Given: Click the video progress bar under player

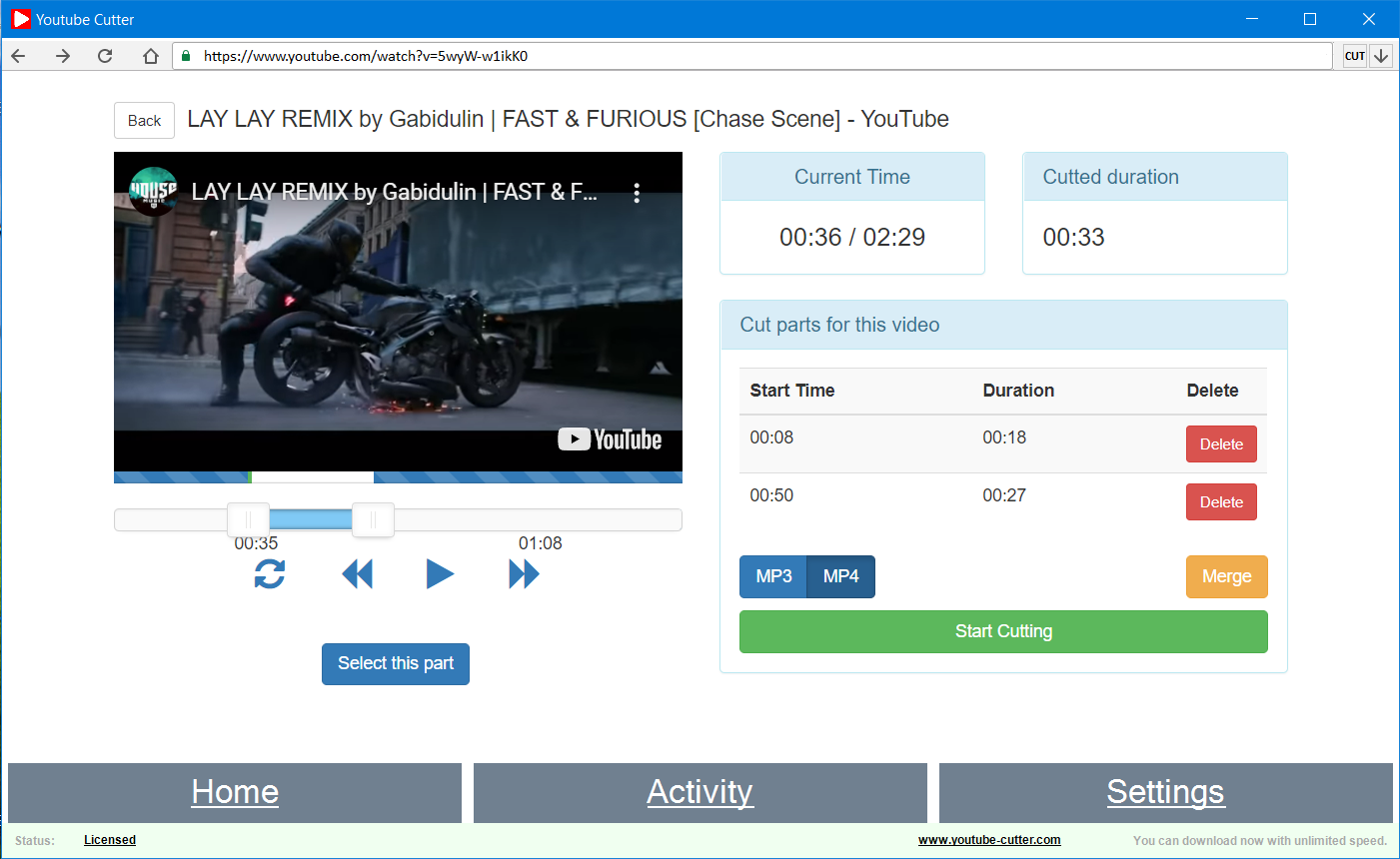Looking at the screenshot, I should (x=398, y=477).
